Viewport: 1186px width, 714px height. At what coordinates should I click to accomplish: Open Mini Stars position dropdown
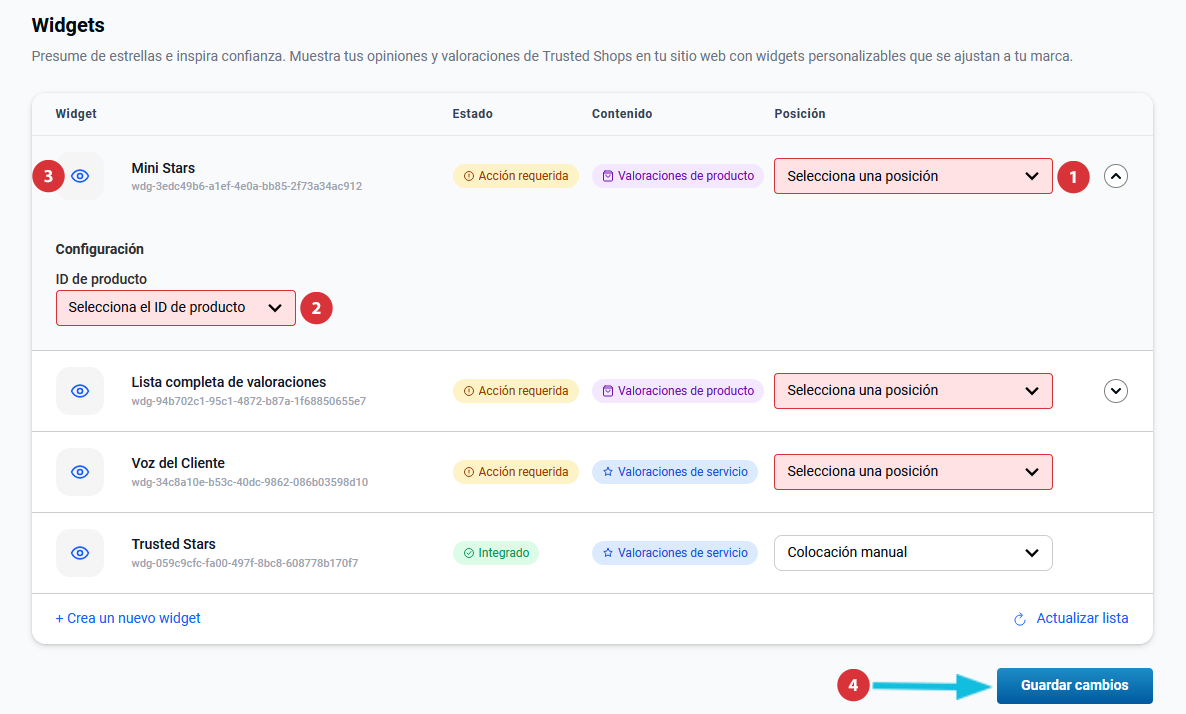coord(912,176)
